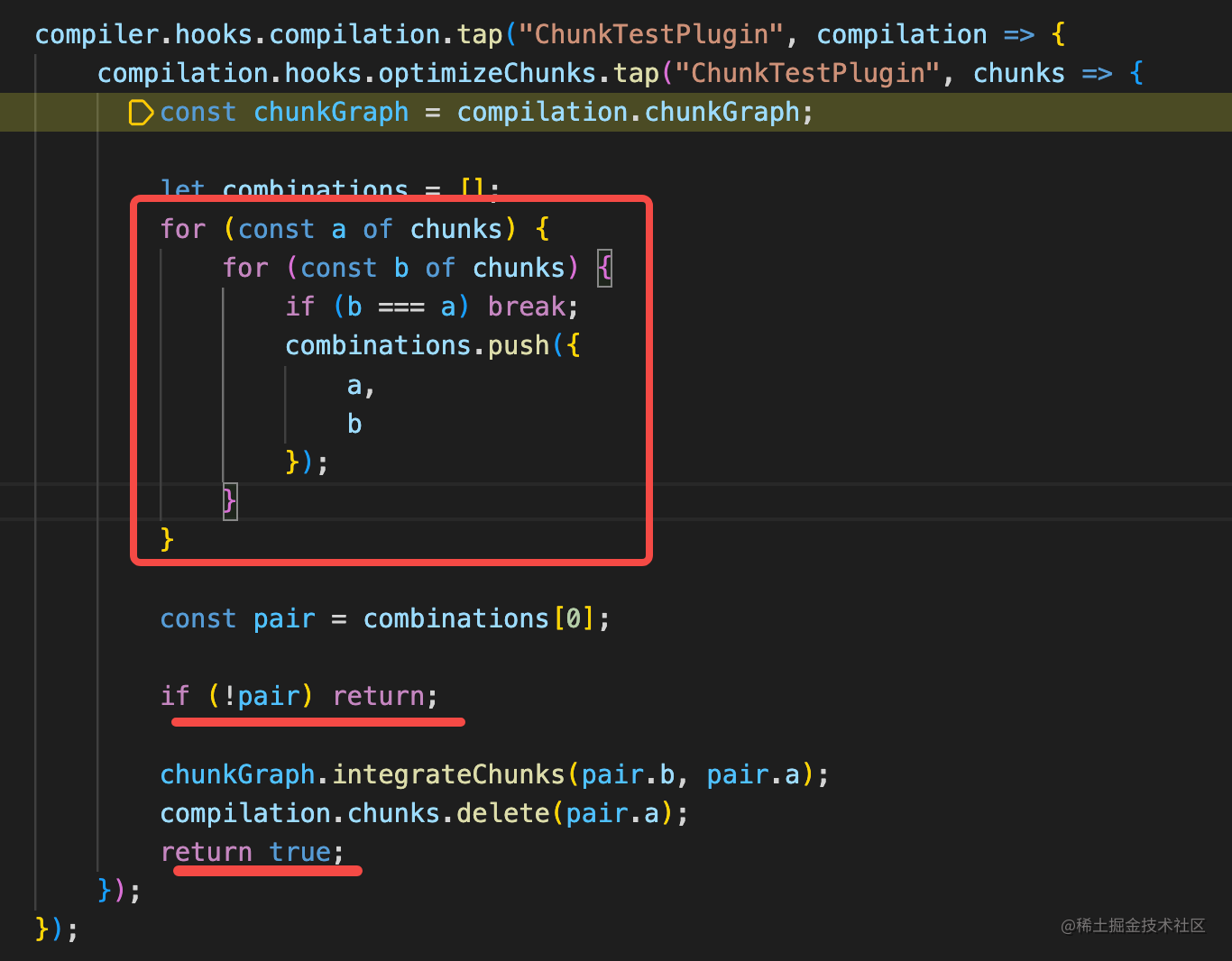Click 'compilation =>' parameter on first line
The image size is (1232, 961).
pyautogui.click(x=925, y=34)
